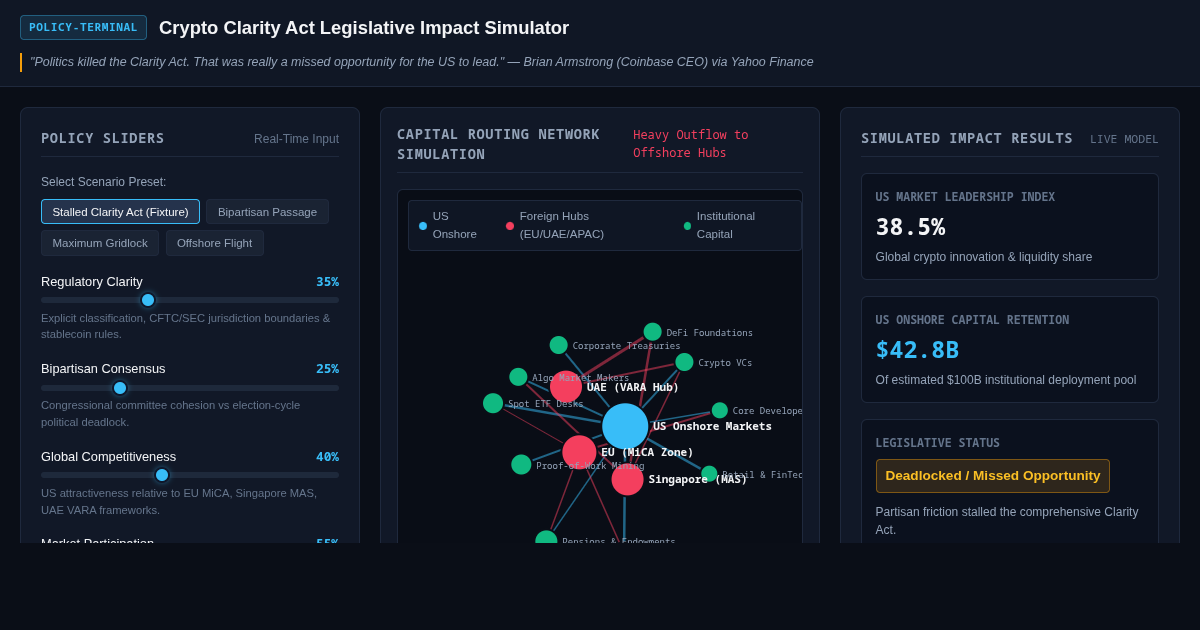Click the Partisan friction stalled description text
Viewport: 1200px width, 630px height.
[x=1007, y=521]
